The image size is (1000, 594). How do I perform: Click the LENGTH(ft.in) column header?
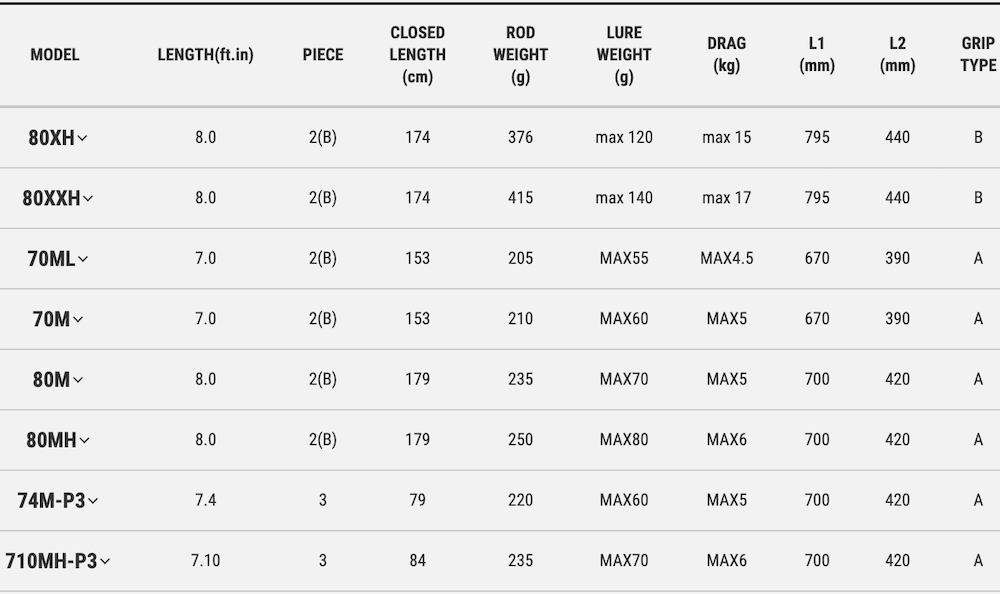coord(205,55)
